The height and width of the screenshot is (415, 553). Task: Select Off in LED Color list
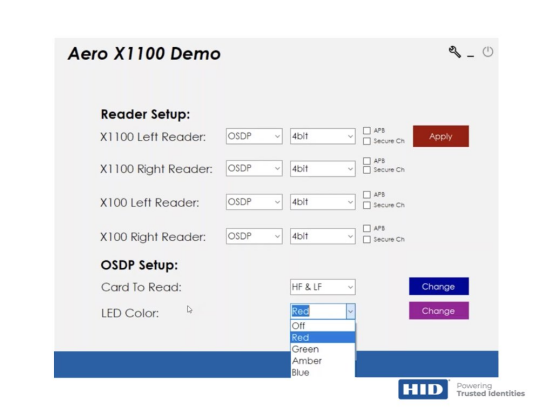323,326
